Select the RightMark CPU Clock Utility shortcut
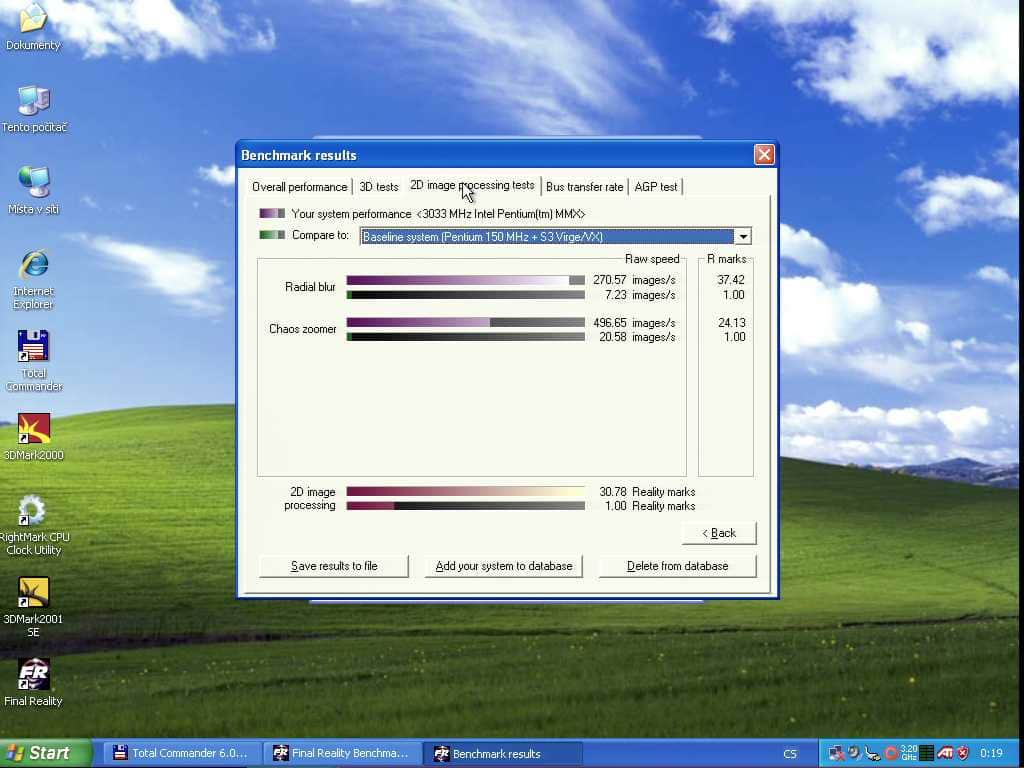This screenshot has width=1024, height=768. pyautogui.click(x=33, y=526)
